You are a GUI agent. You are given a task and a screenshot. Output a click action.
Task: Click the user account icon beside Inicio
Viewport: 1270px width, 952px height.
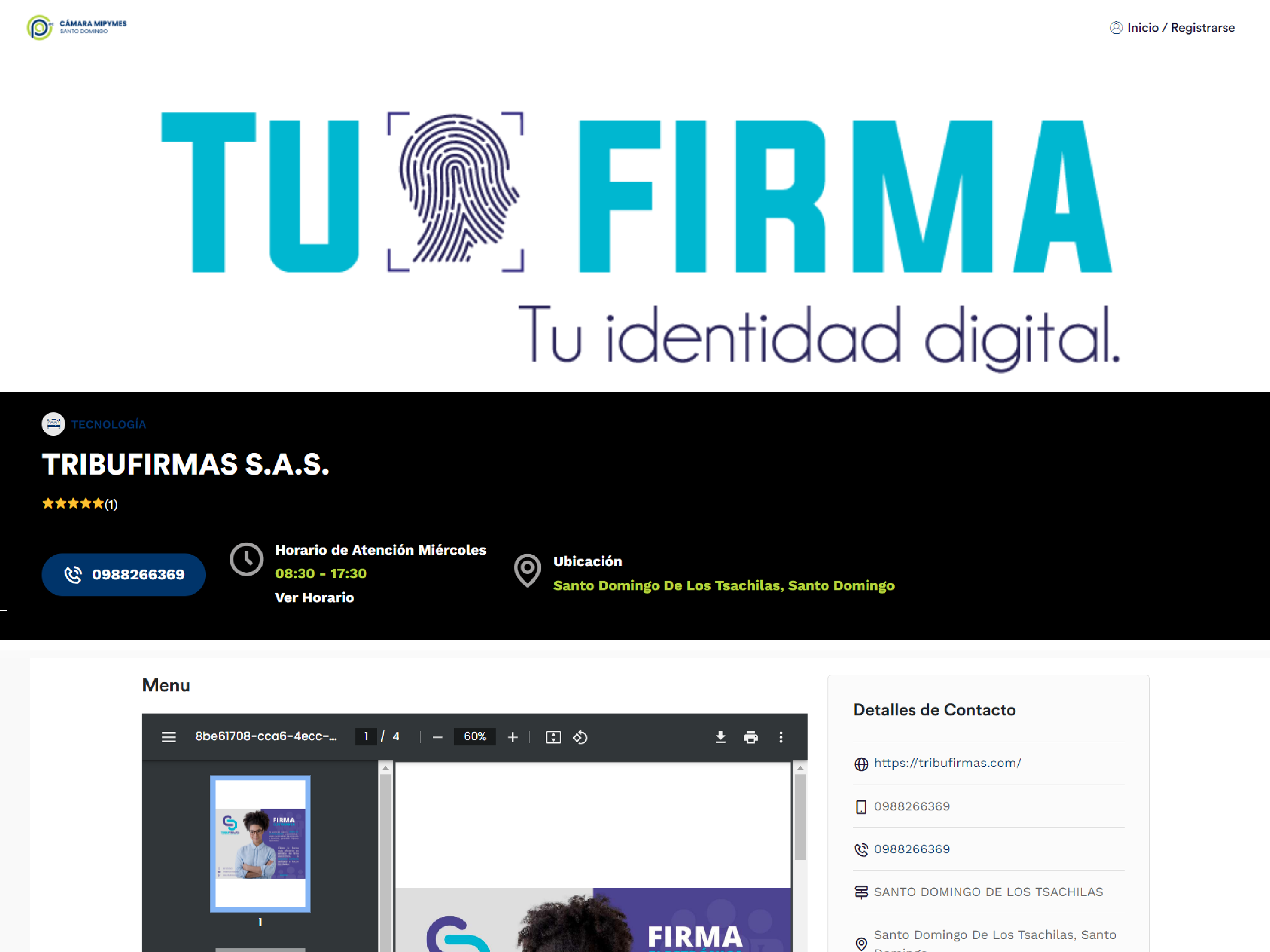tap(1115, 28)
